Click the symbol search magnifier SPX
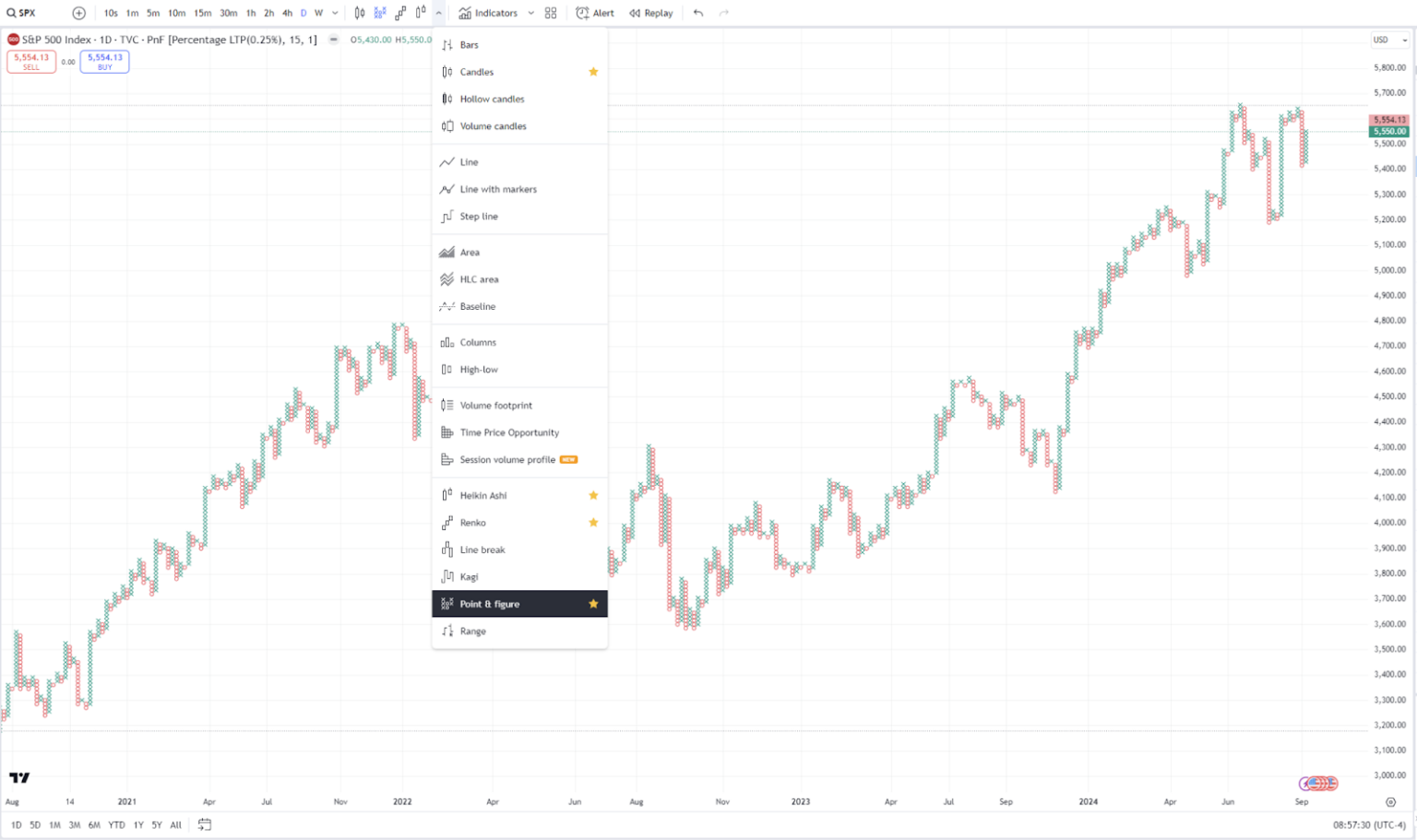This screenshot has height=840, width=1417. click(x=22, y=13)
